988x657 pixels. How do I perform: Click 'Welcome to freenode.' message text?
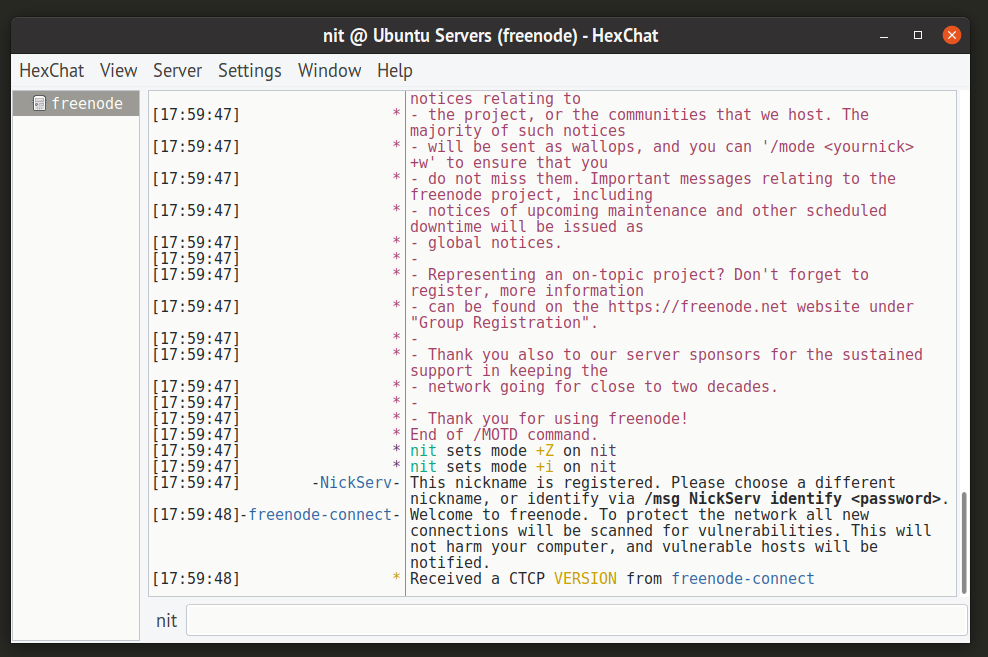pos(500,515)
